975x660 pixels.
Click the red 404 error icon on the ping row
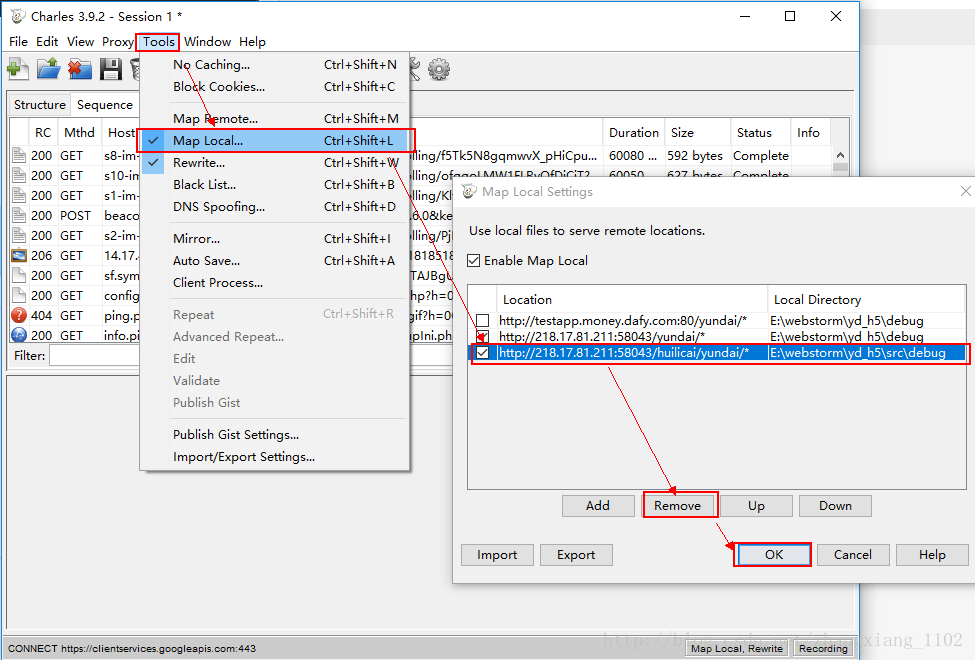(19, 315)
